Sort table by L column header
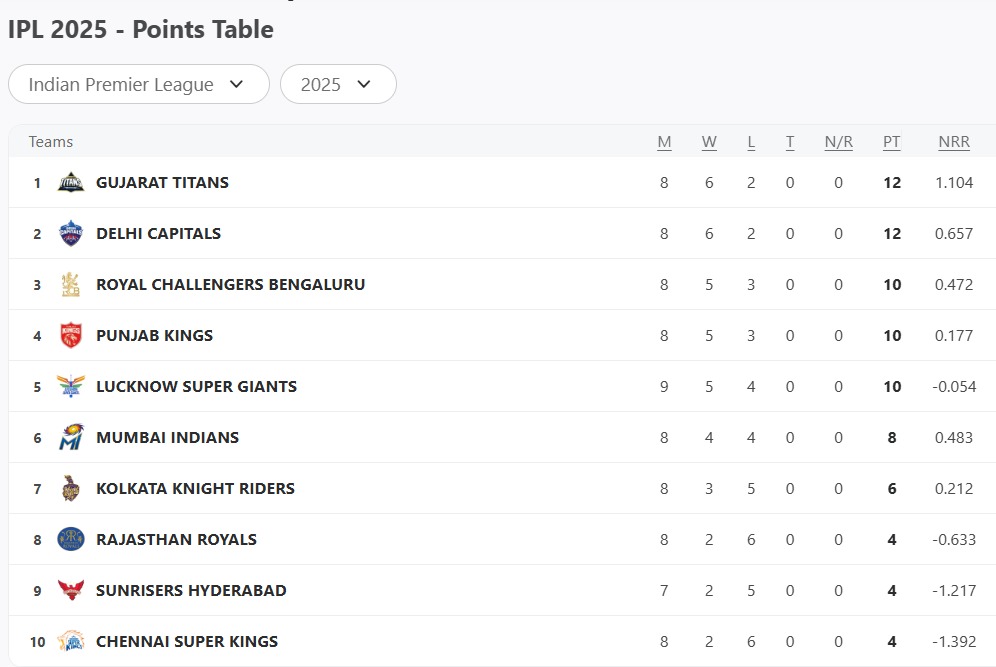The width and height of the screenshot is (996, 667). coord(751,142)
